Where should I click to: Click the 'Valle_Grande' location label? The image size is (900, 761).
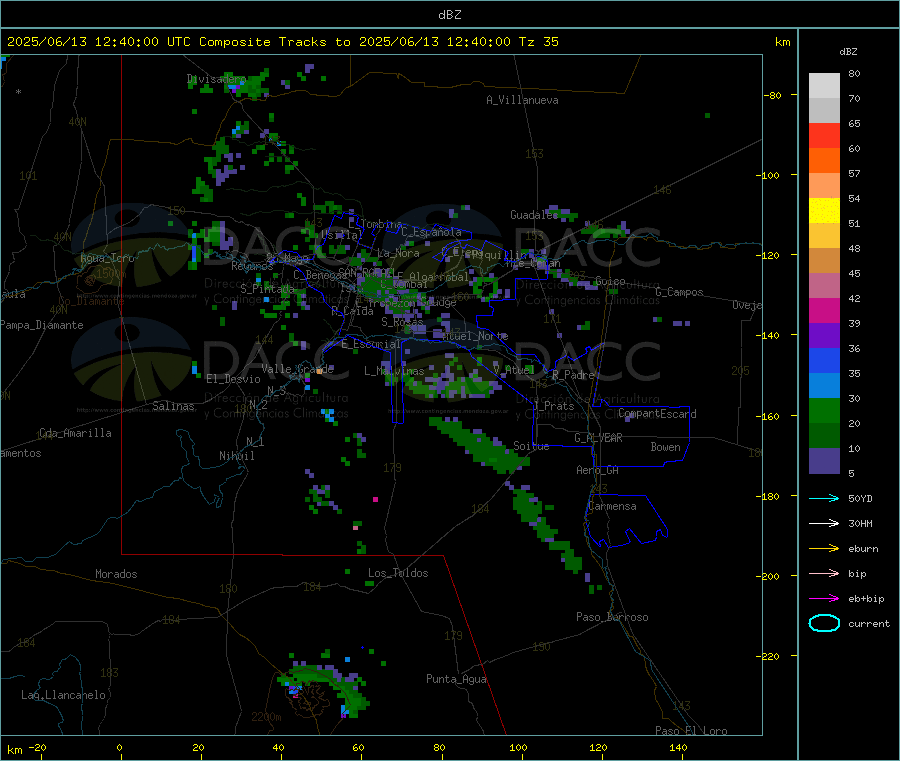(297, 369)
